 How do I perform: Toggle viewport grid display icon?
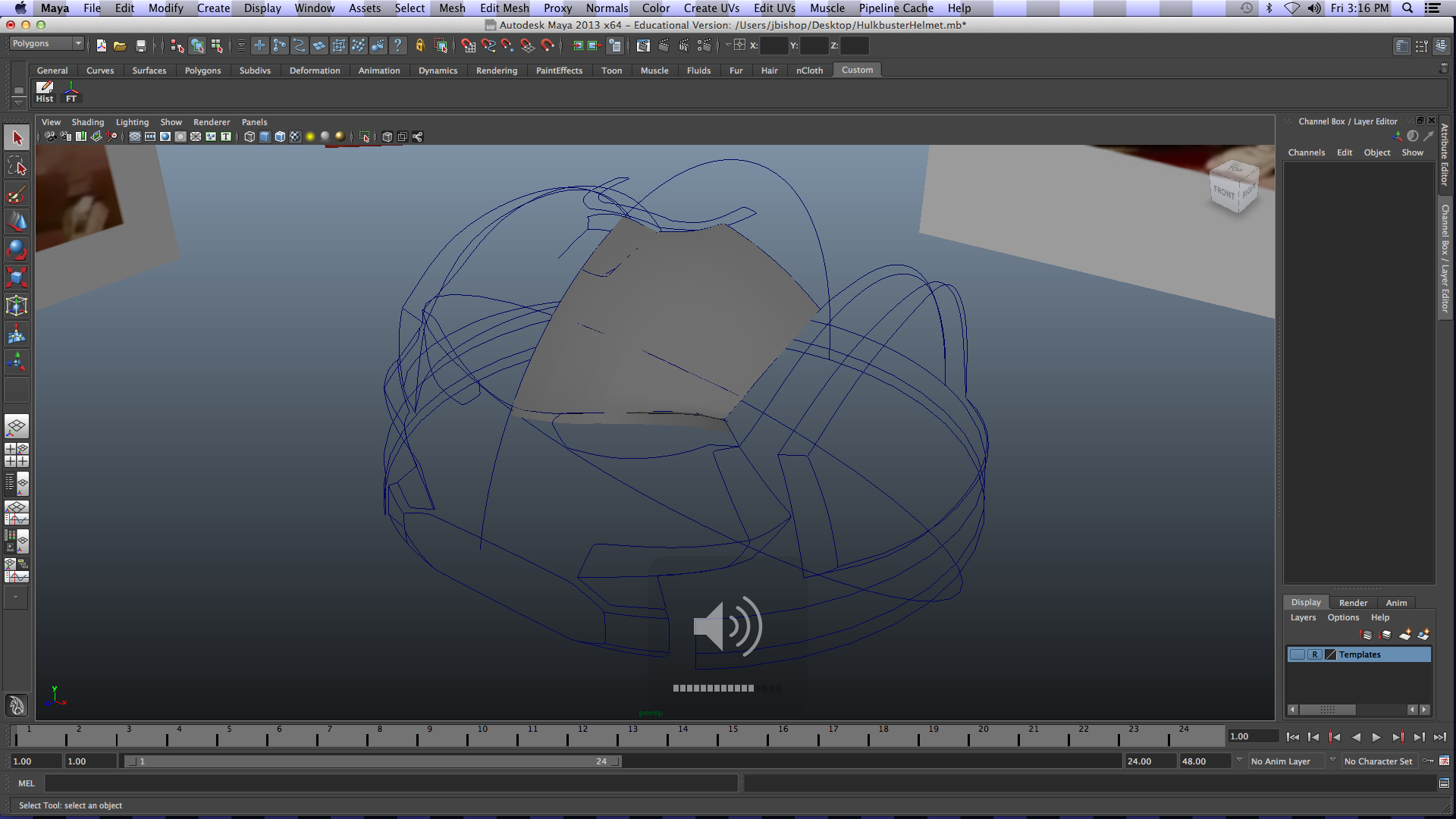click(x=135, y=136)
